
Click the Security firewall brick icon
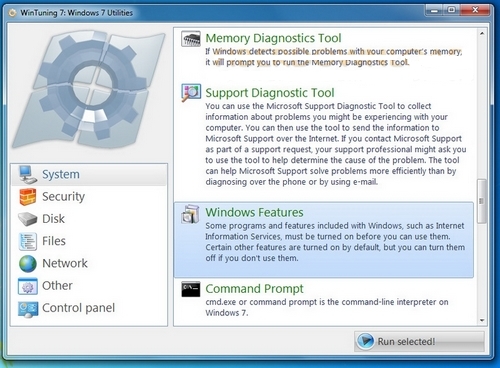pos(28,197)
